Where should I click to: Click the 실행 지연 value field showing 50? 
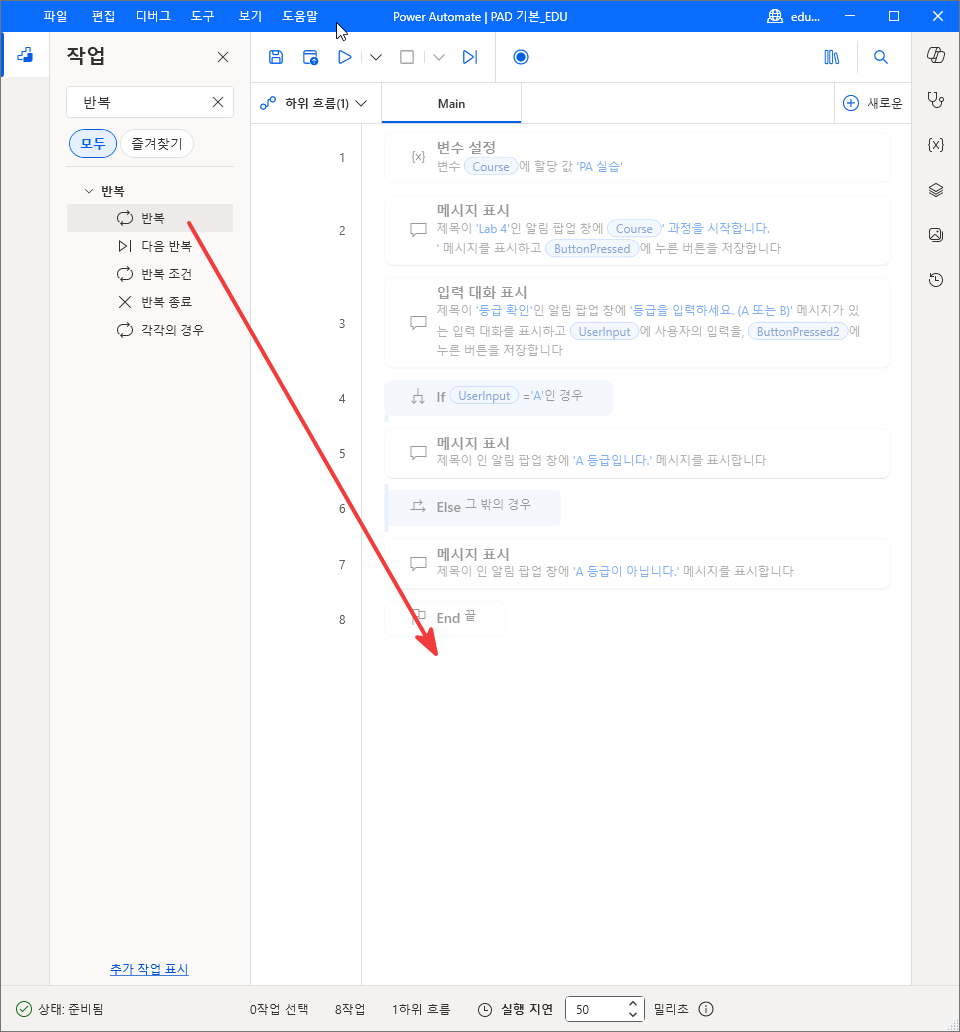[595, 1009]
